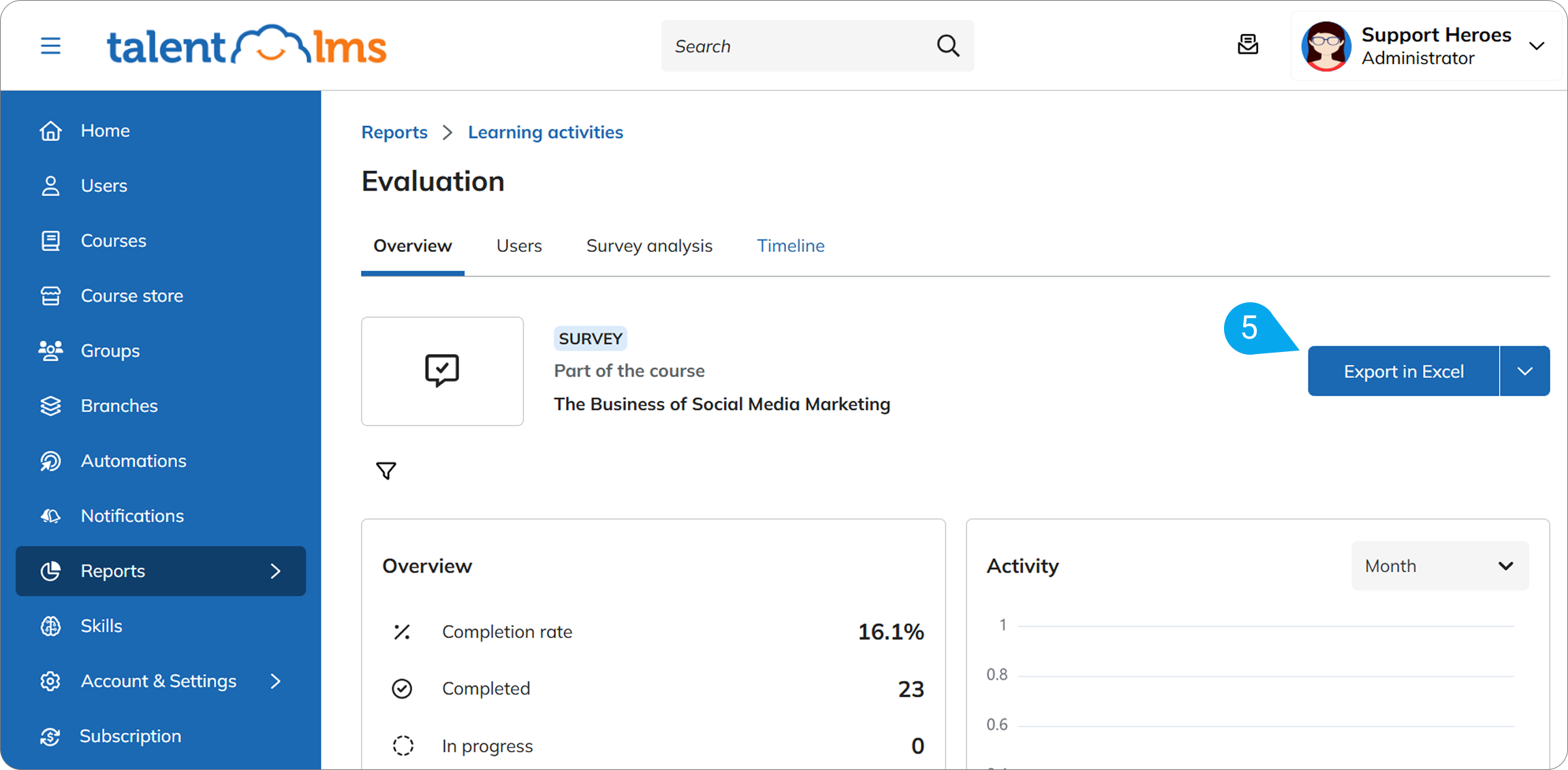The height and width of the screenshot is (770, 1568).
Task: Click the TalentLMS logo
Action: pos(247,46)
